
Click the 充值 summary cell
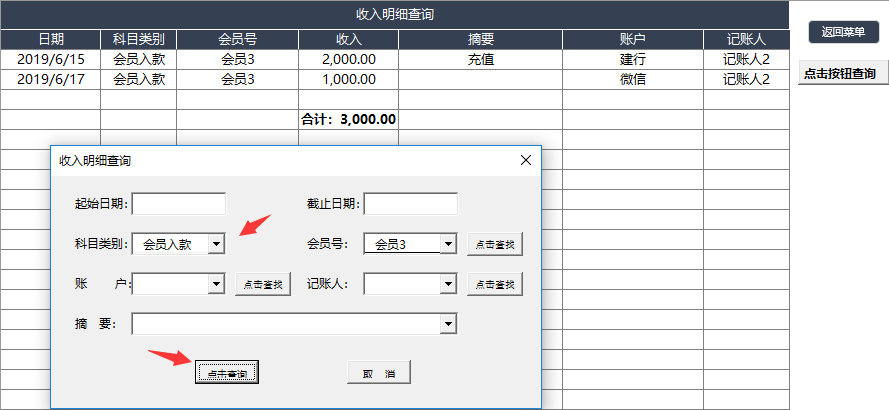pyautogui.click(x=481, y=60)
